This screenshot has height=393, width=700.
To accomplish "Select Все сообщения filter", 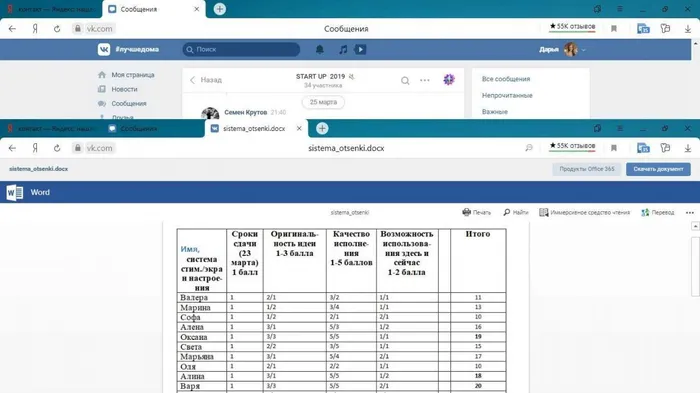I will point(506,79).
